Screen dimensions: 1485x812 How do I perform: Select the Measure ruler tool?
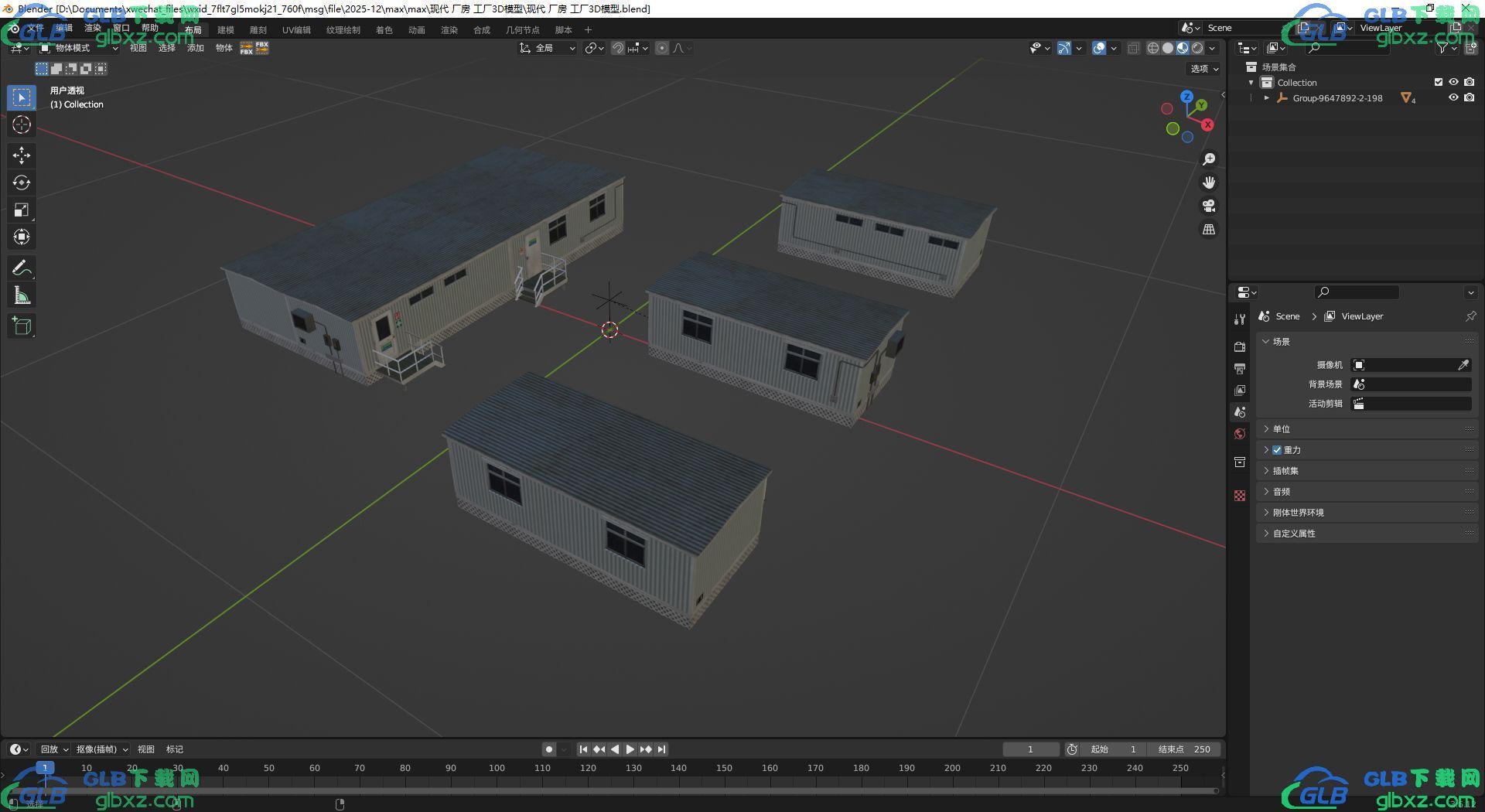pyautogui.click(x=21, y=295)
